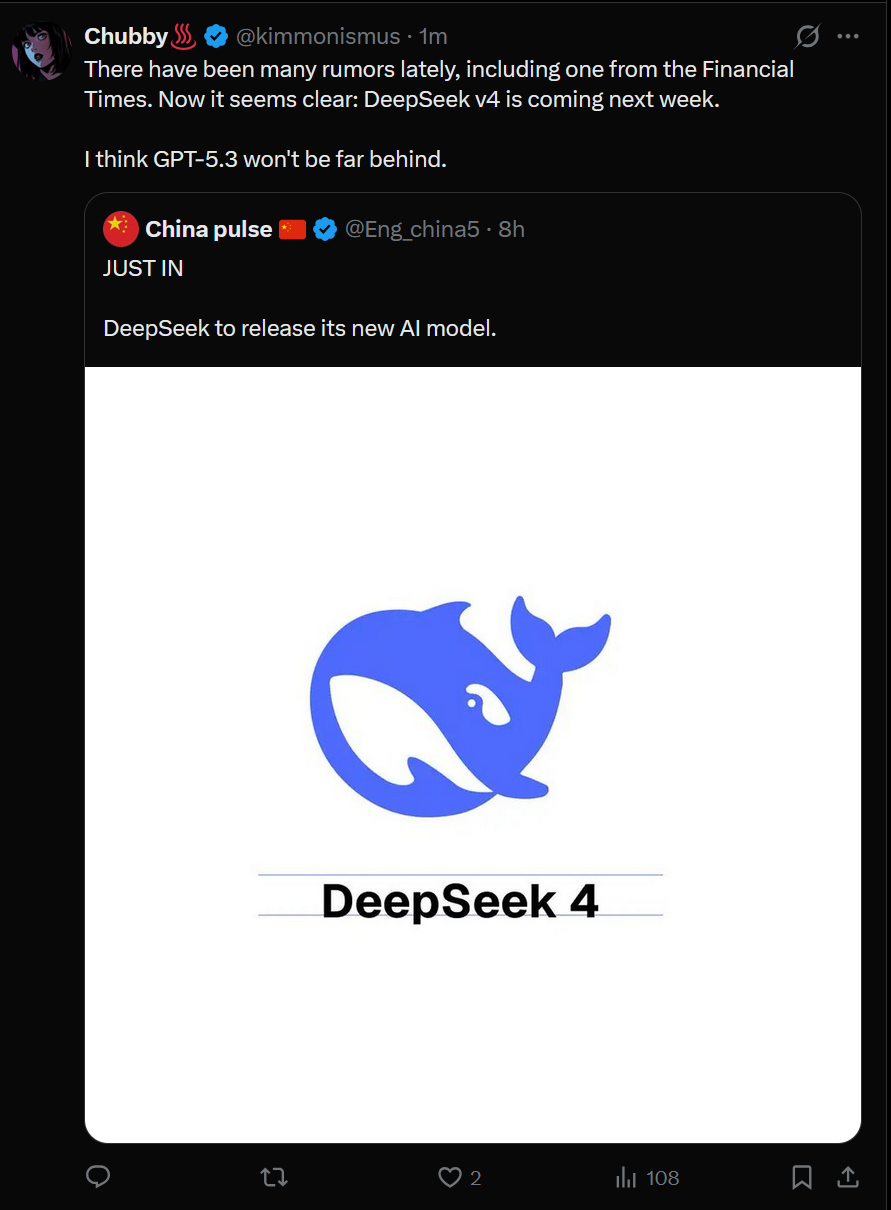This screenshot has width=891, height=1210.
Task: Click Chubby's blue verified badge
Action: 216,37
